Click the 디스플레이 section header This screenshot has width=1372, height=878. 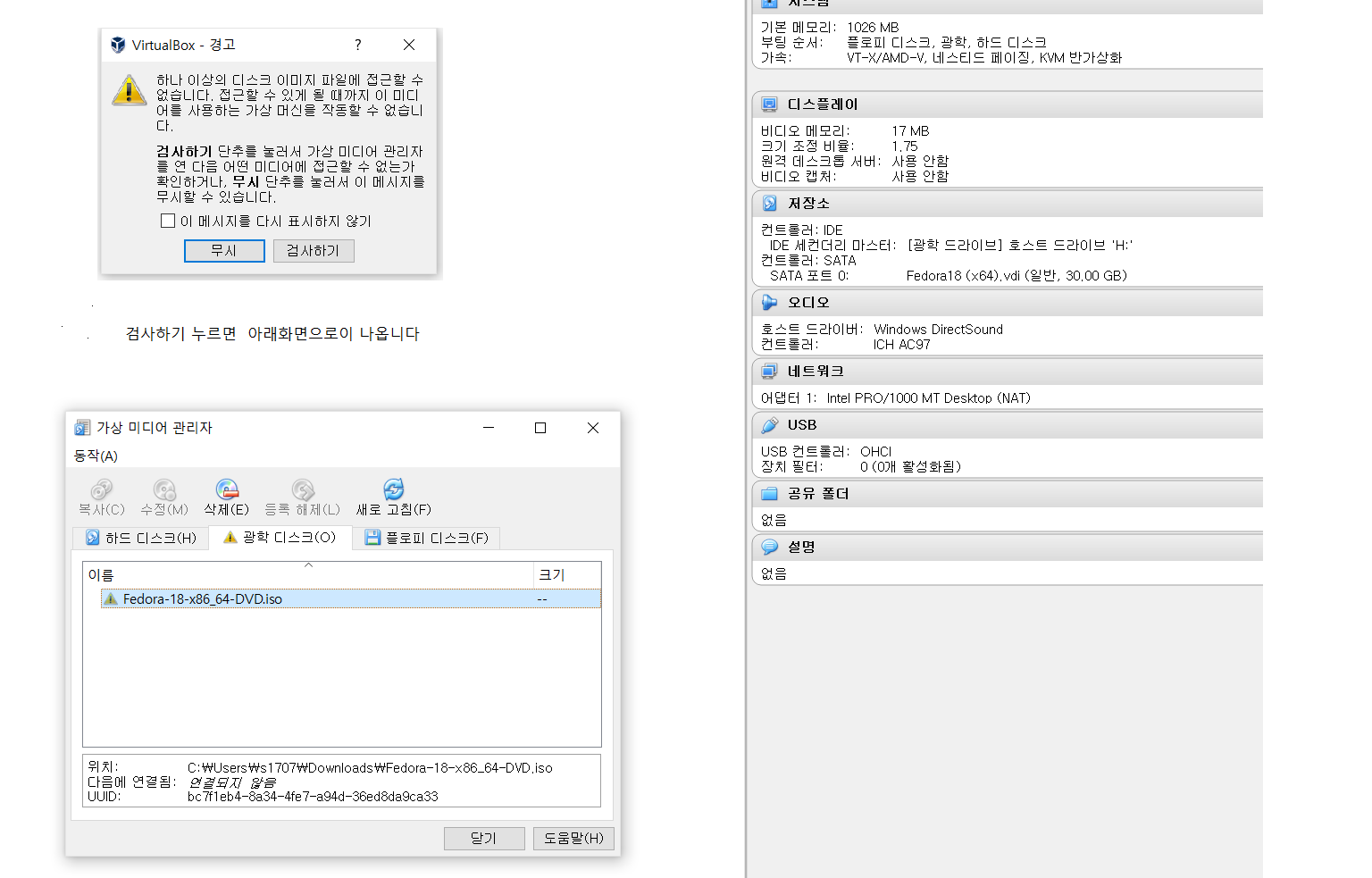point(1008,105)
